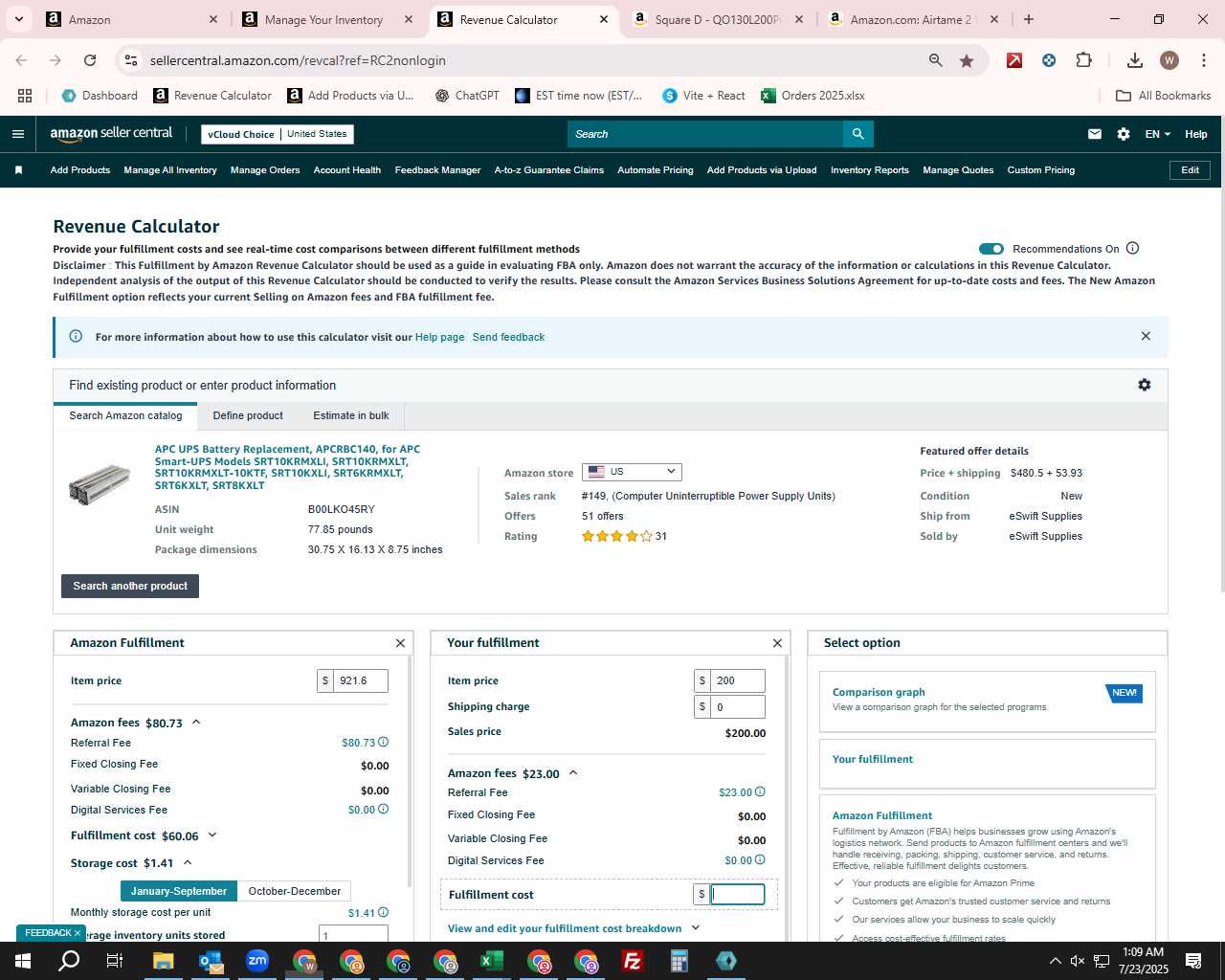Expand Fulfillment cost $60.06 section

click(x=212, y=835)
